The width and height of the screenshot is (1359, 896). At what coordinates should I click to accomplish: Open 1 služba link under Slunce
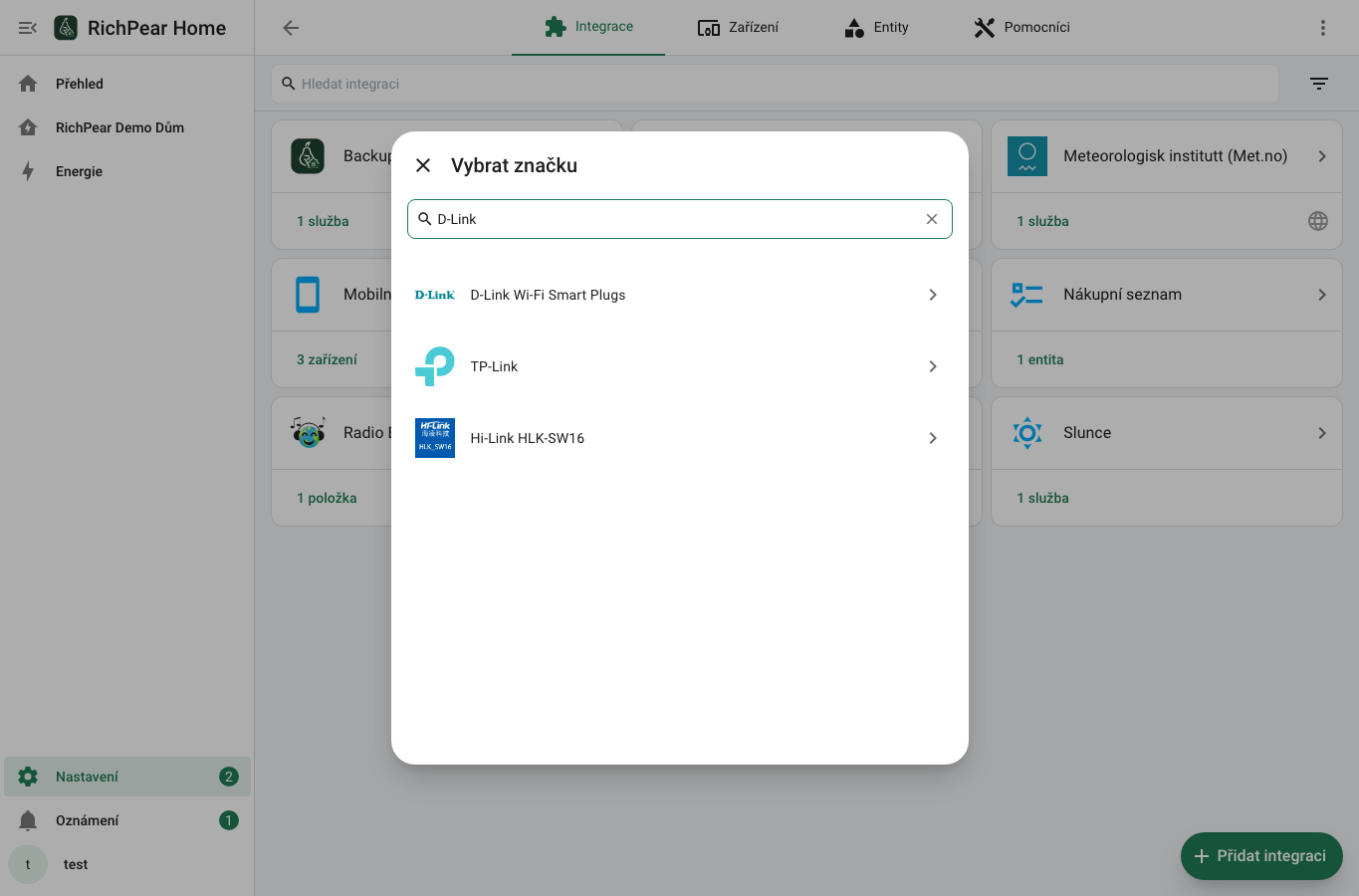click(1042, 498)
